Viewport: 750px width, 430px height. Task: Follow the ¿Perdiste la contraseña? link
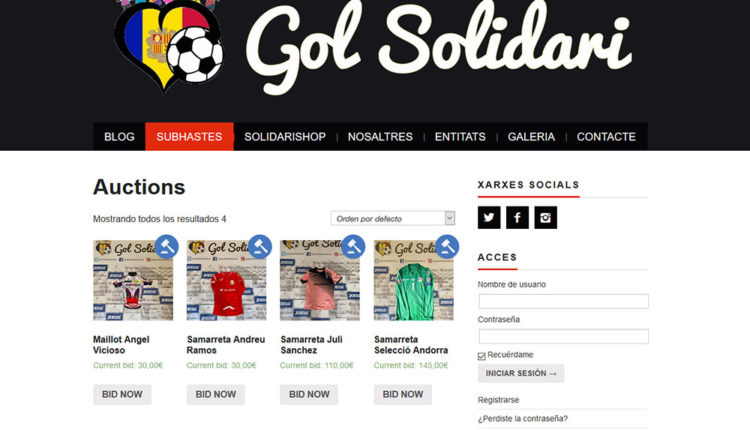click(522, 419)
